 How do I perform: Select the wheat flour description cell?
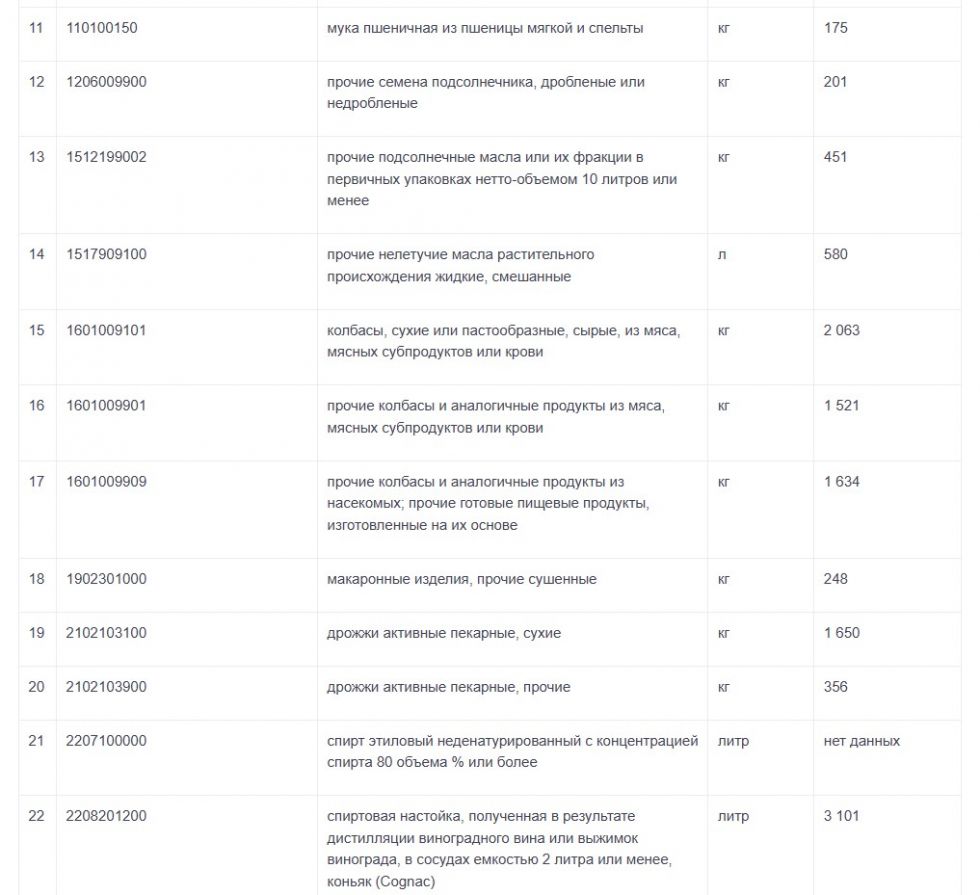point(485,28)
